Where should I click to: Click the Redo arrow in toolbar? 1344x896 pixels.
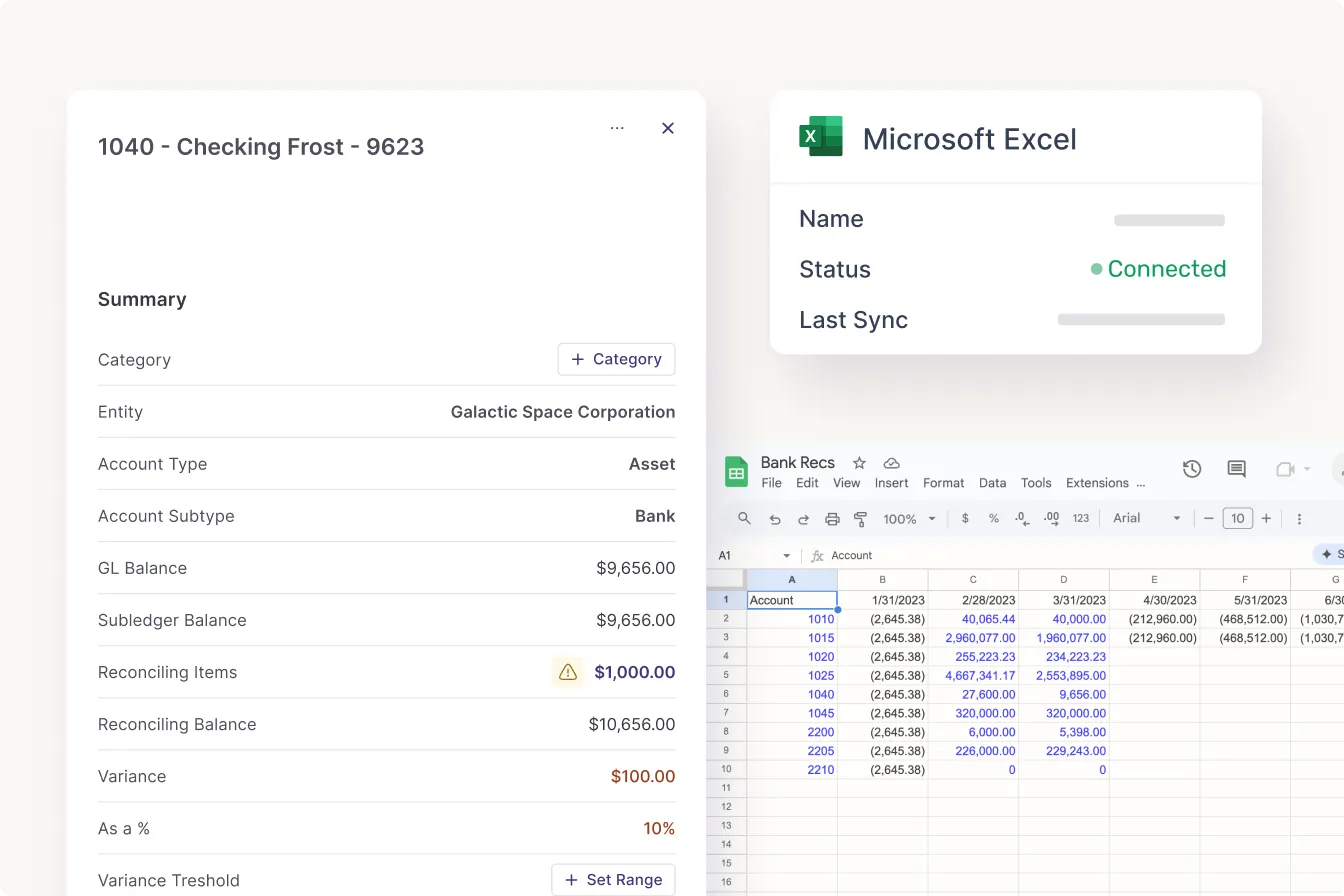(x=803, y=519)
